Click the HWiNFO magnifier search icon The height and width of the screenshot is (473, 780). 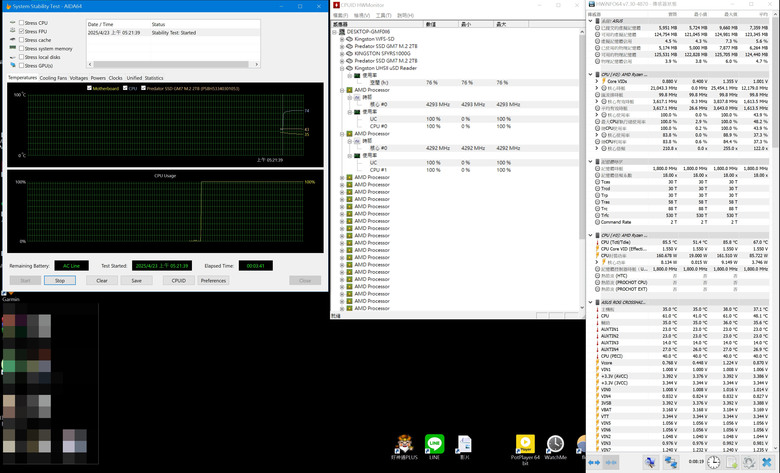click(650, 463)
